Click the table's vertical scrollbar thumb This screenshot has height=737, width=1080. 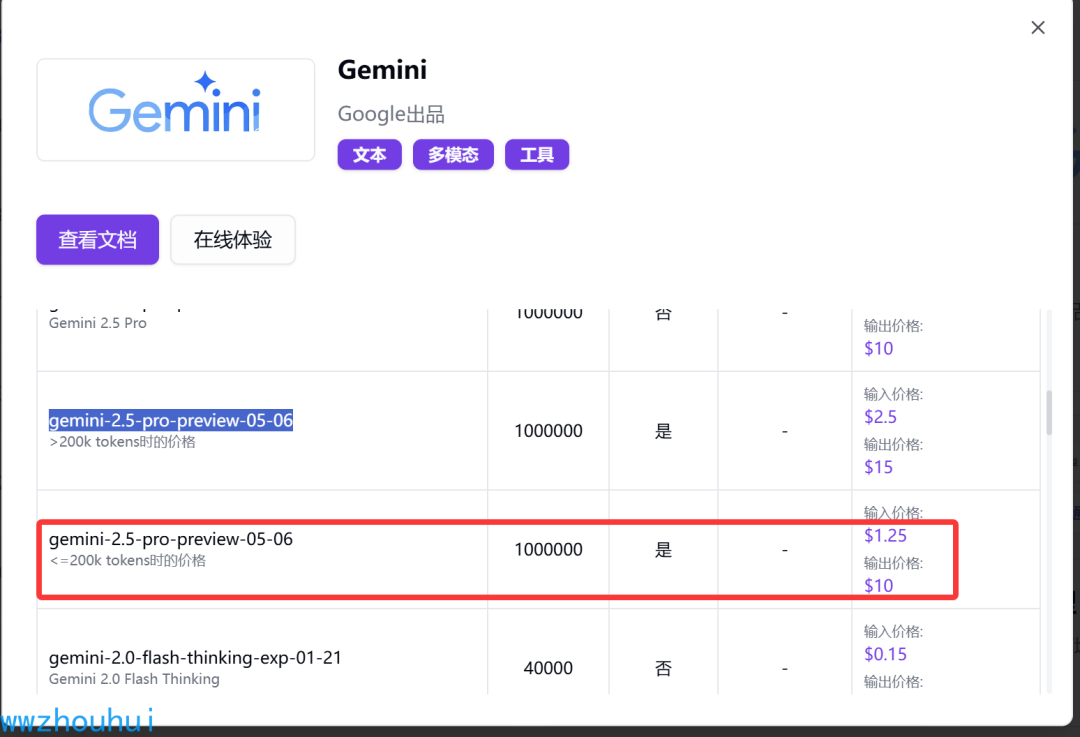coord(1049,413)
